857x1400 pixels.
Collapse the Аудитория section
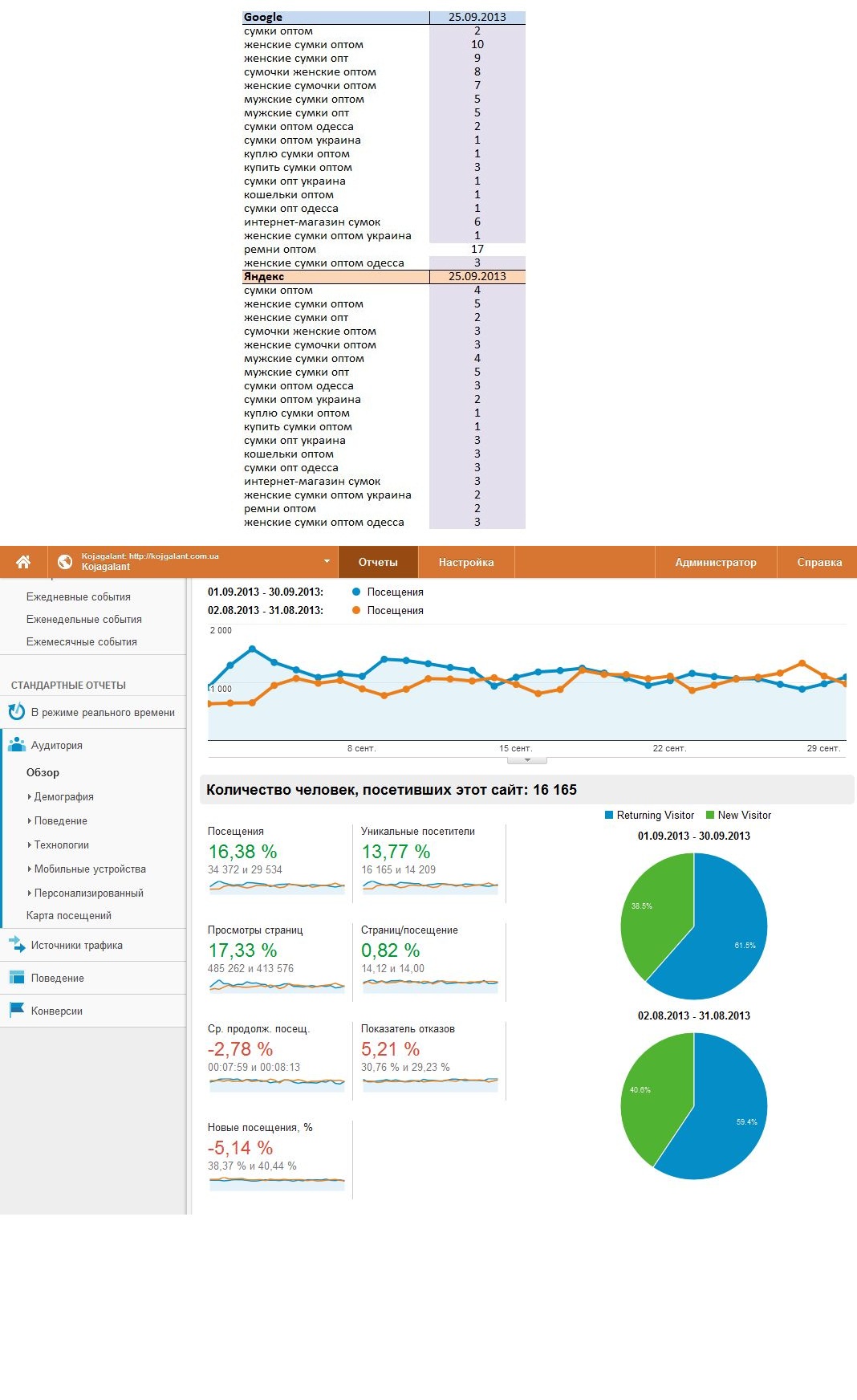(57, 745)
